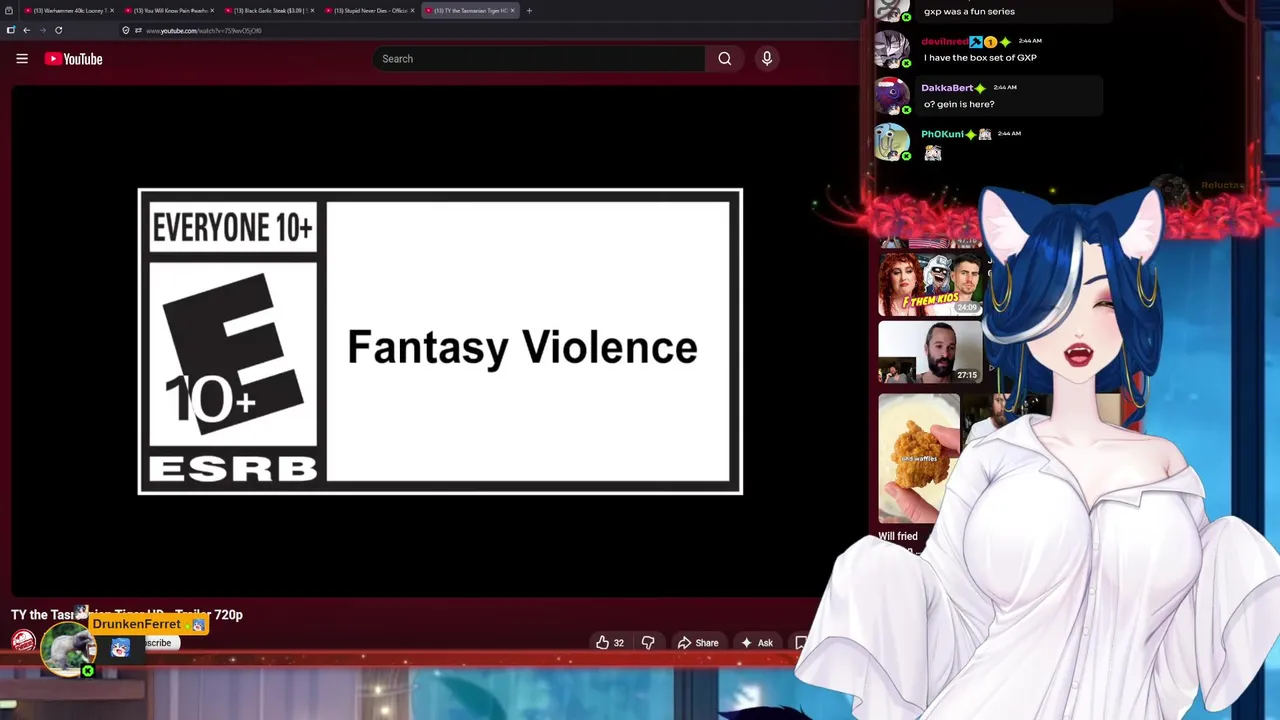Like the video with thumbs up
The width and height of the screenshot is (1280, 720).
click(609, 643)
